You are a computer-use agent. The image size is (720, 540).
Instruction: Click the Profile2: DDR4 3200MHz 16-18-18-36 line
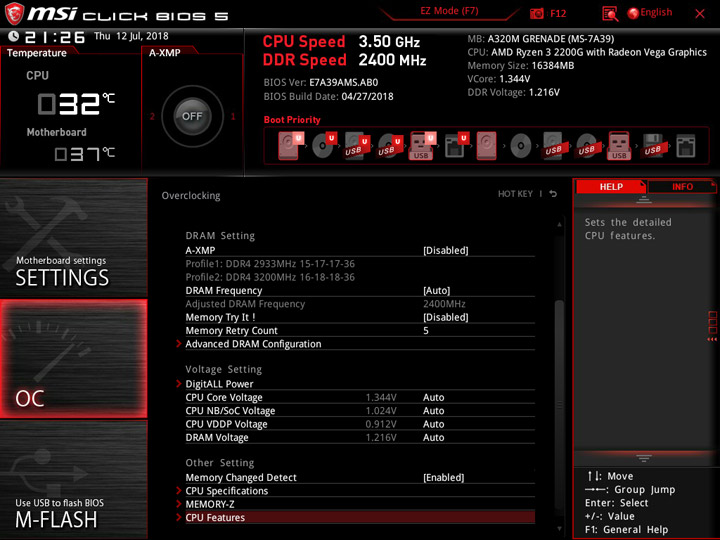point(270,277)
